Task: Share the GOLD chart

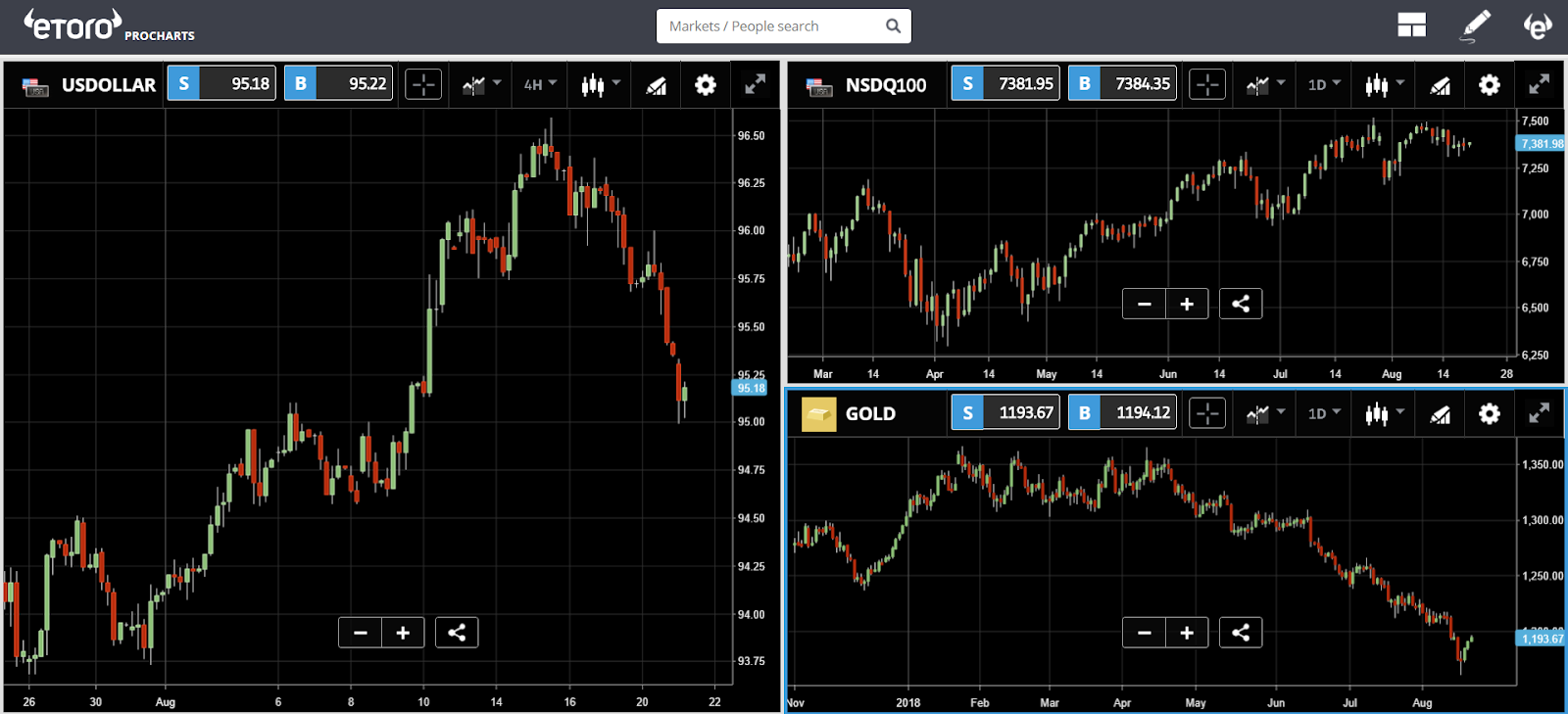Action: (x=1241, y=633)
